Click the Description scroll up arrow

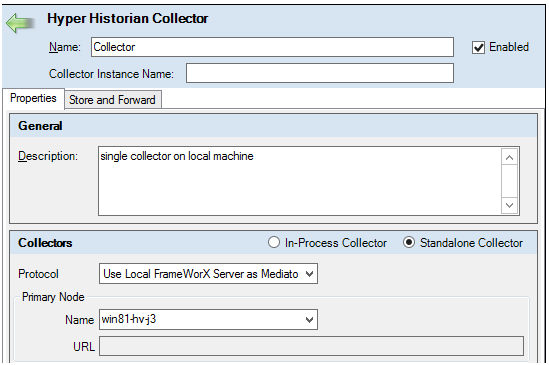click(509, 158)
